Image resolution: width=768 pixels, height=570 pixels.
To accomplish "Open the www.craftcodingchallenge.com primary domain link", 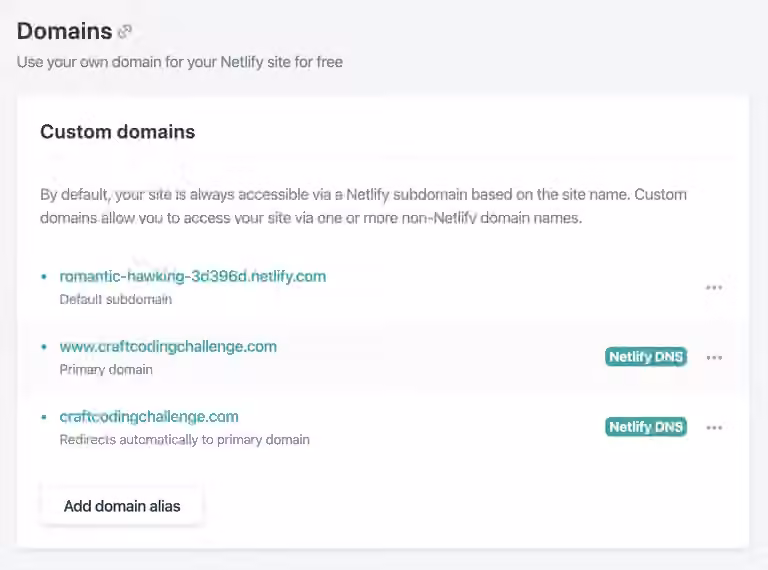I will tap(168, 347).
